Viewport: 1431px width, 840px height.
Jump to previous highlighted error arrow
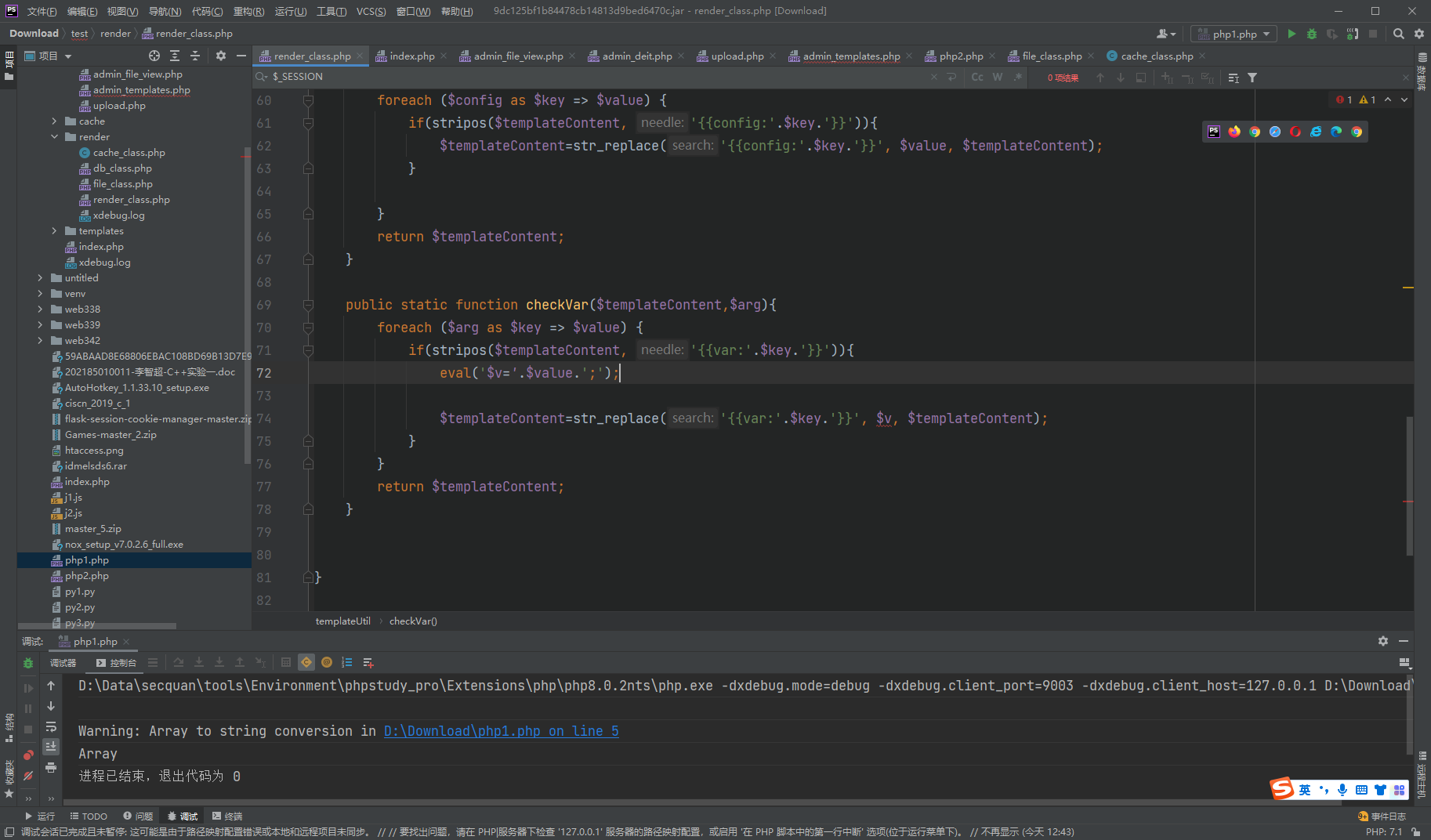(1388, 100)
